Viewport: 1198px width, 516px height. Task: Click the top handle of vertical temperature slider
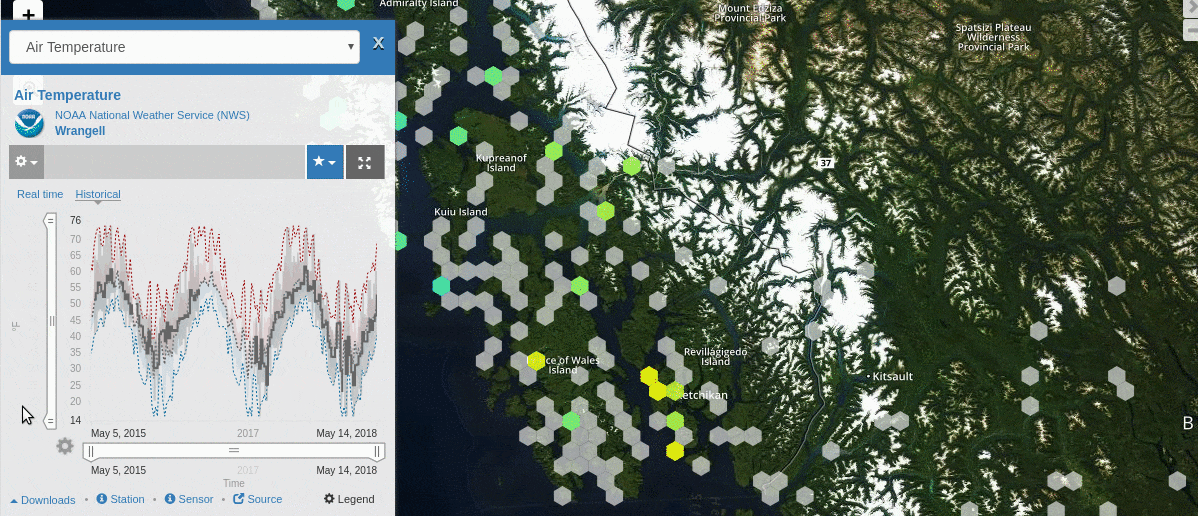tap(50, 221)
